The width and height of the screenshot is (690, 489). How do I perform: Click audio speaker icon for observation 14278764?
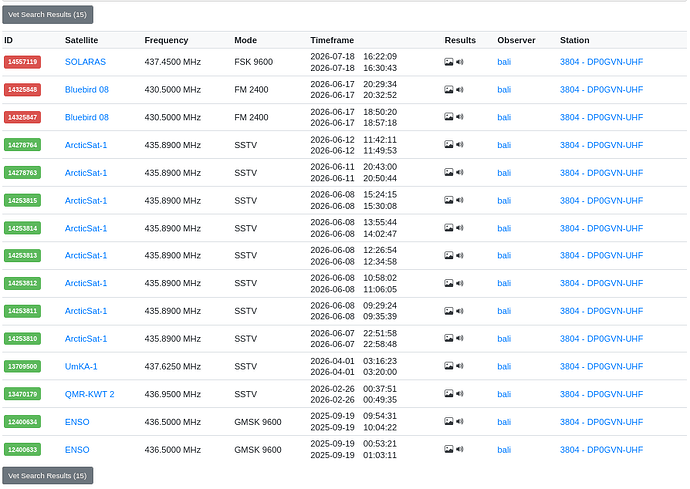tap(460, 144)
